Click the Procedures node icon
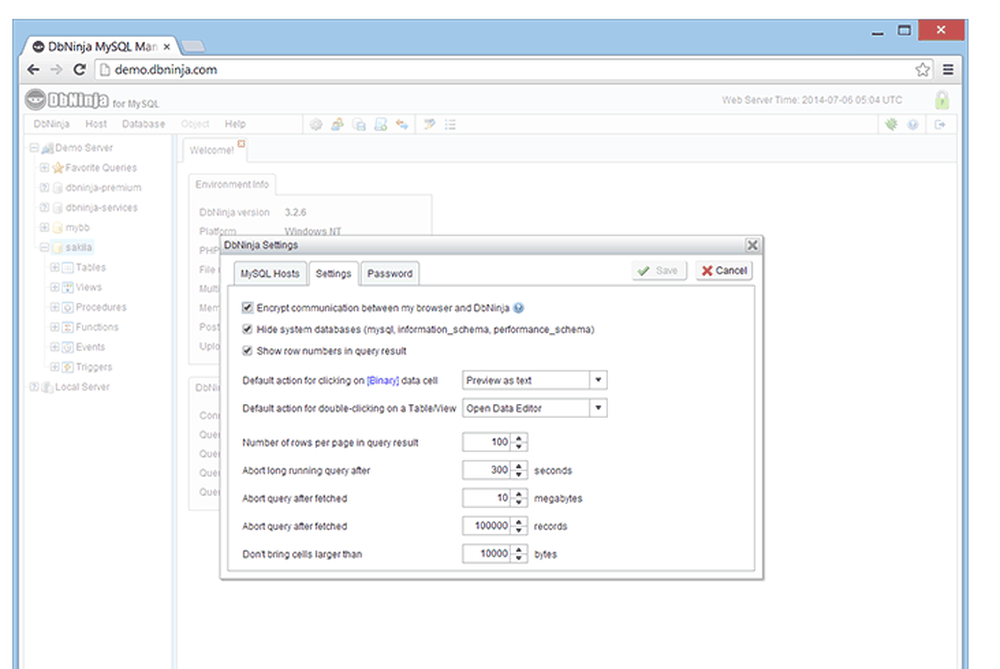 click(x=68, y=307)
